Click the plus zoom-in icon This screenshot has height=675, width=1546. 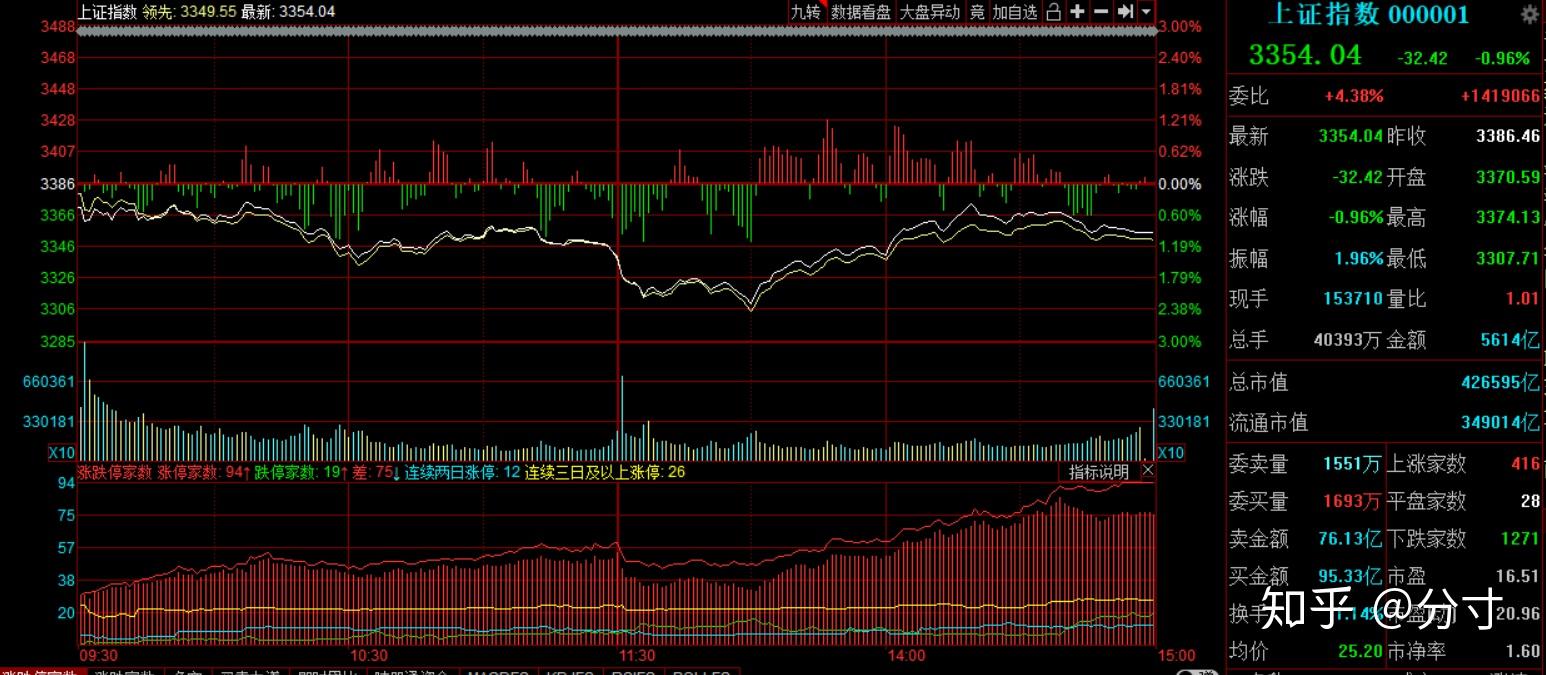(1077, 12)
